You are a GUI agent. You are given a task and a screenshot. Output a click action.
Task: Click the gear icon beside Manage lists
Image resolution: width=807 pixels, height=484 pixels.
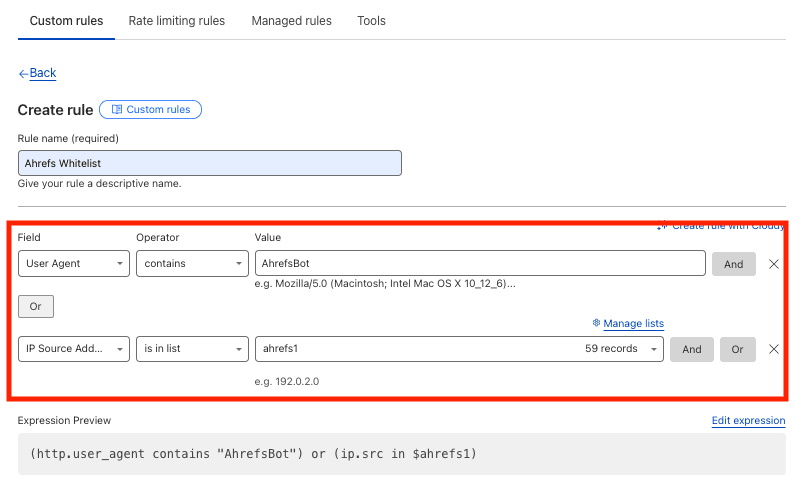coord(596,322)
